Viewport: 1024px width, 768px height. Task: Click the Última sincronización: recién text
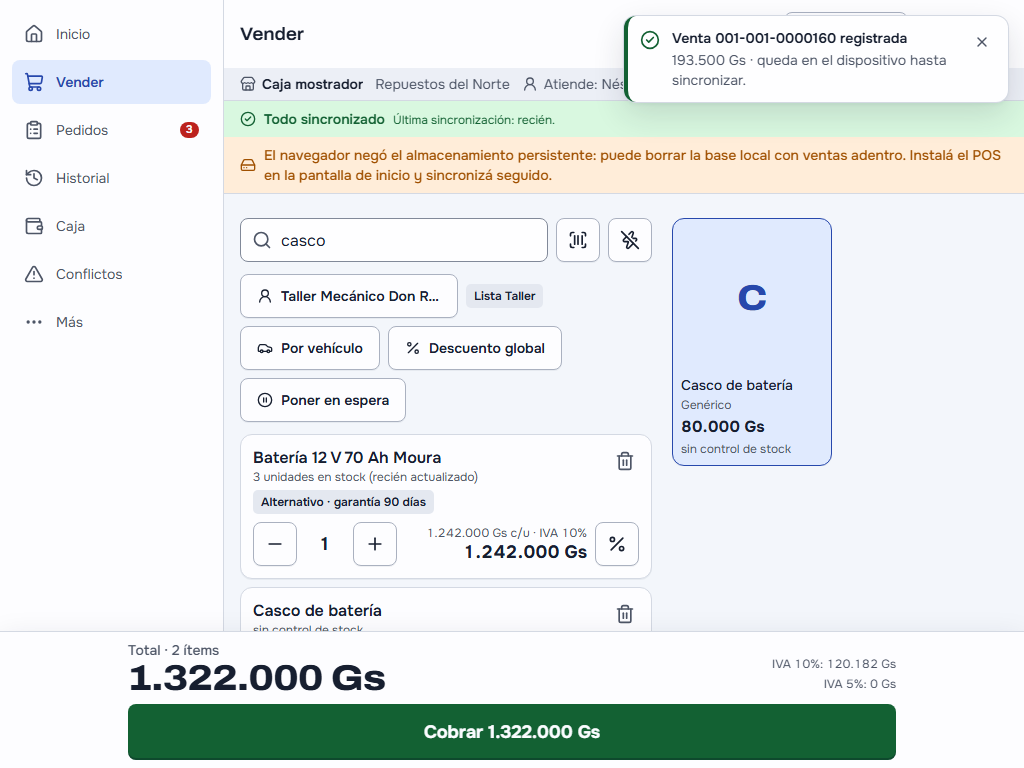(x=474, y=120)
